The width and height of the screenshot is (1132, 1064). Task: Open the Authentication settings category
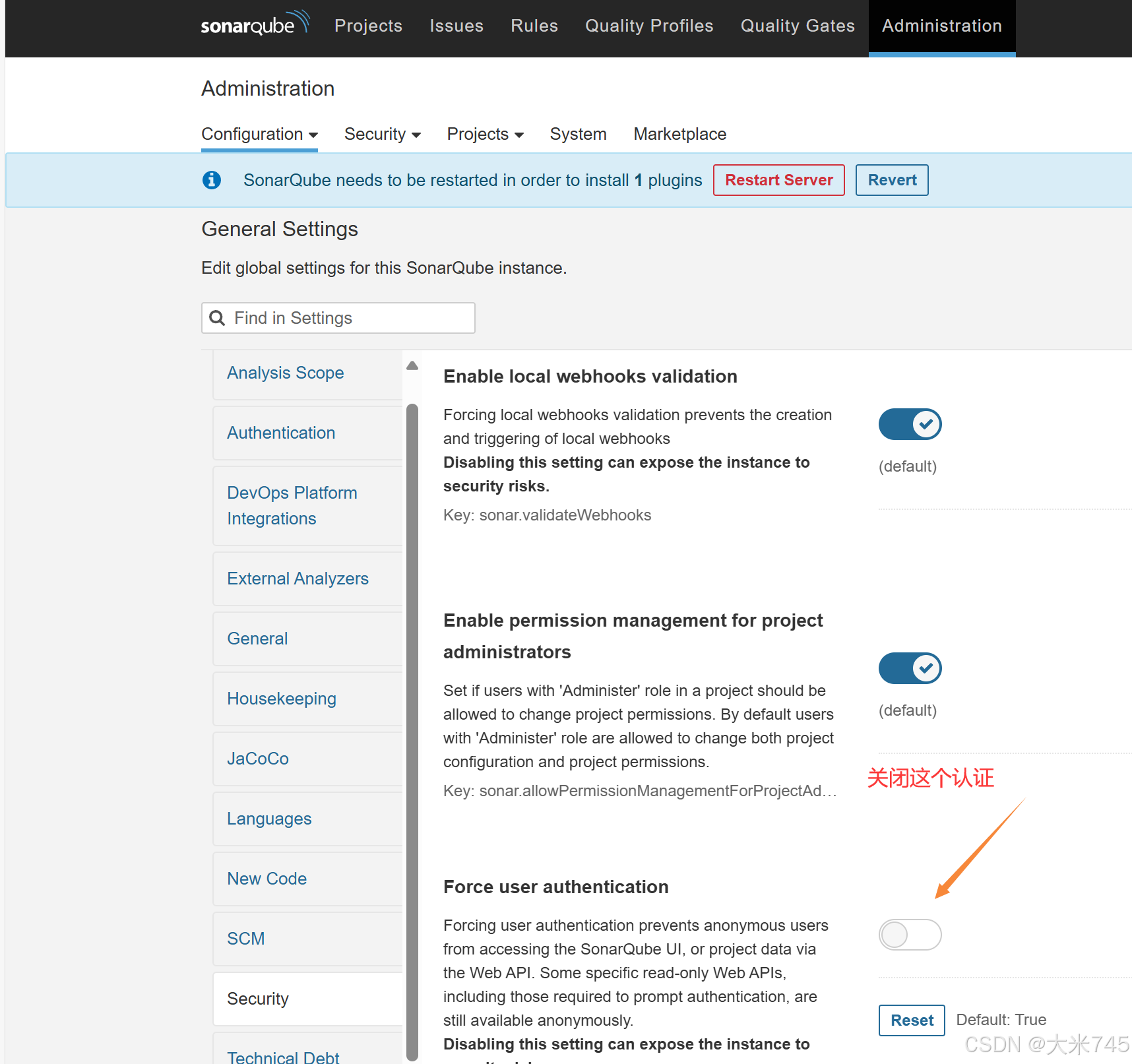(307, 433)
